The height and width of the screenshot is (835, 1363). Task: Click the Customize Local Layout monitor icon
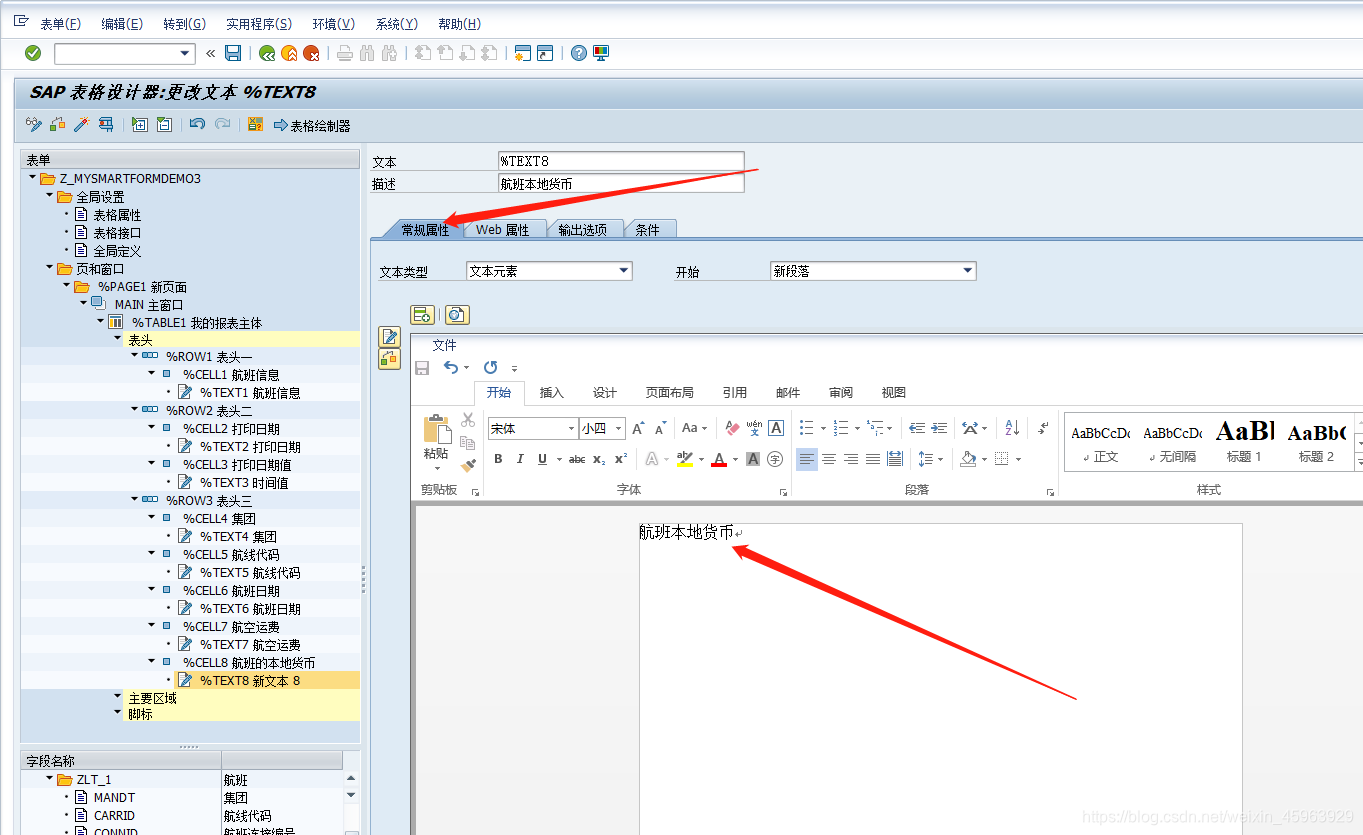[601, 53]
